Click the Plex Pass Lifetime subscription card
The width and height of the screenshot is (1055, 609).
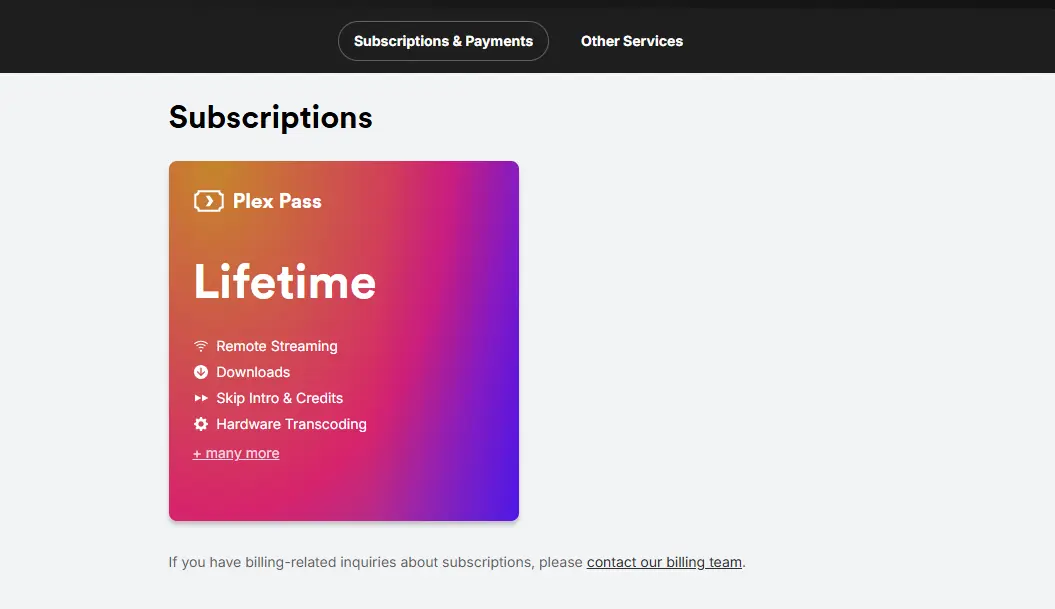(x=344, y=341)
